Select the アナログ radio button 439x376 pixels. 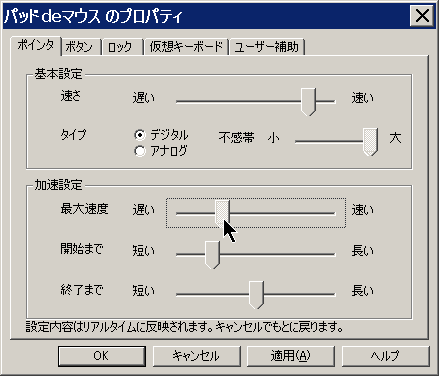coord(140,151)
